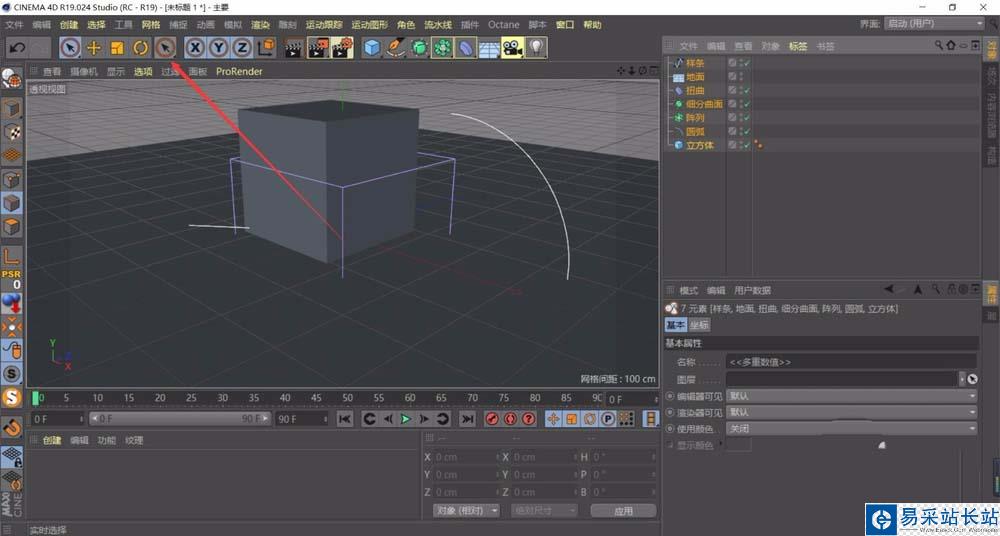Toggle Y axis lock
The image size is (1000, 536).
[x=219, y=47]
